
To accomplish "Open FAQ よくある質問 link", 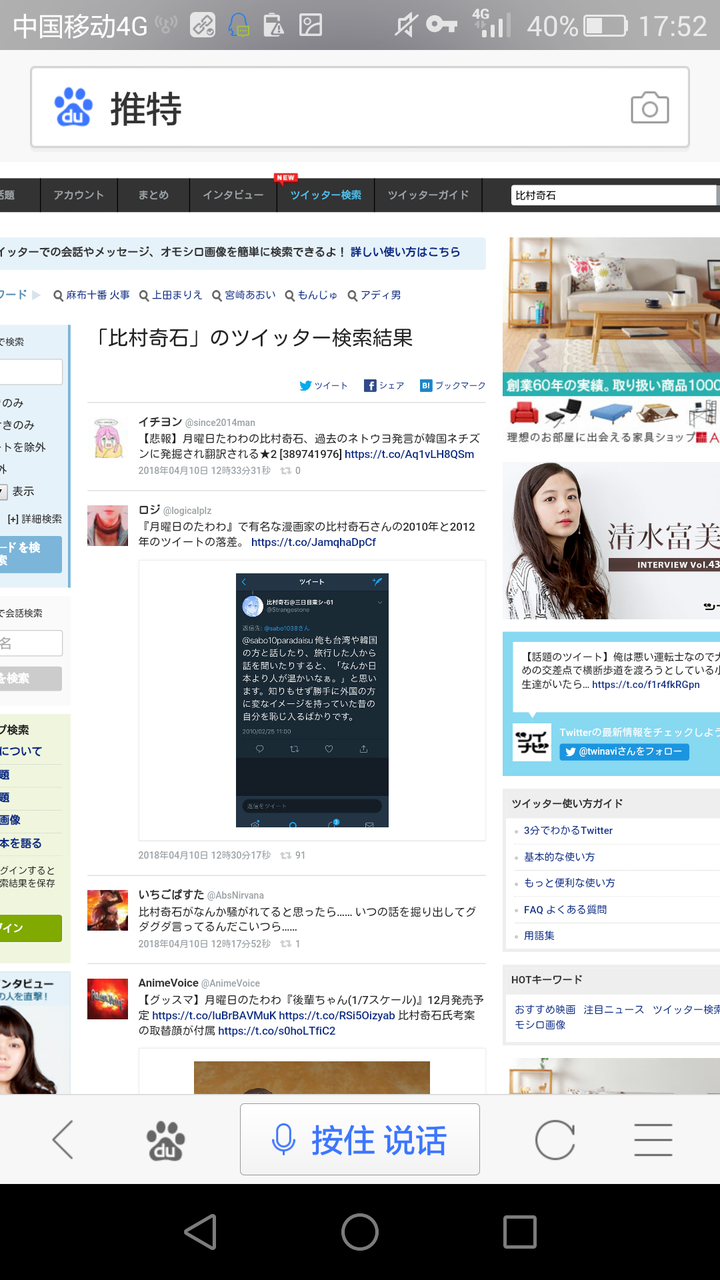I will click(565, 909).
